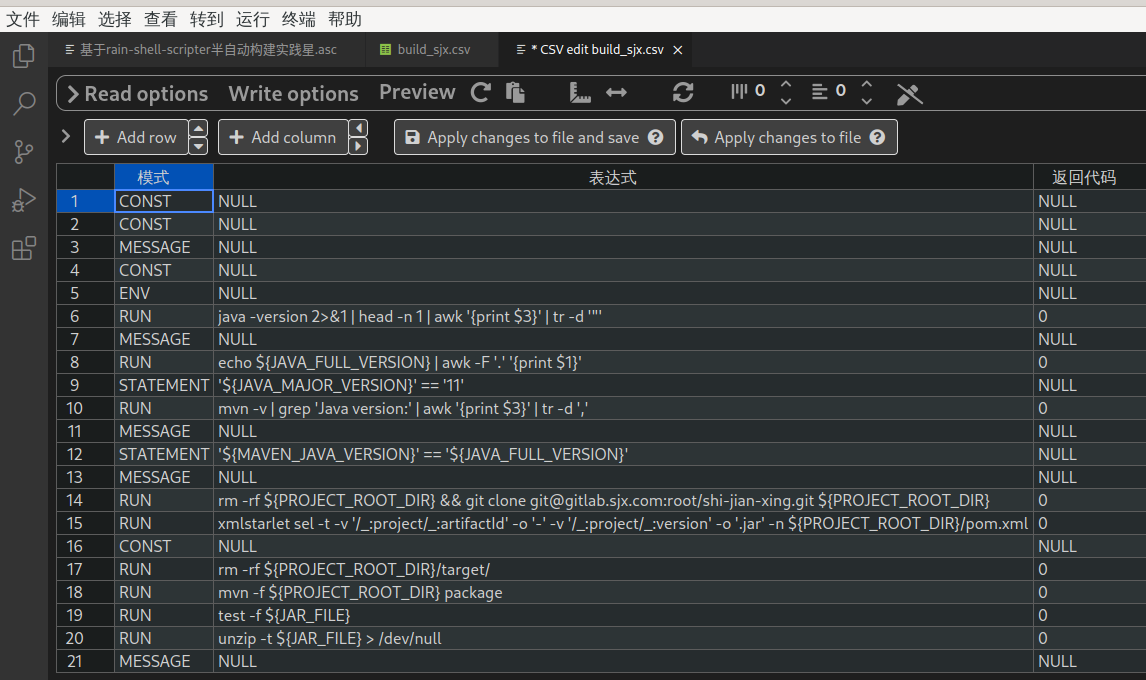Screen dimensions: 1146x680
Task: Open the Search view in sidebar
Action: coord(23,104)
